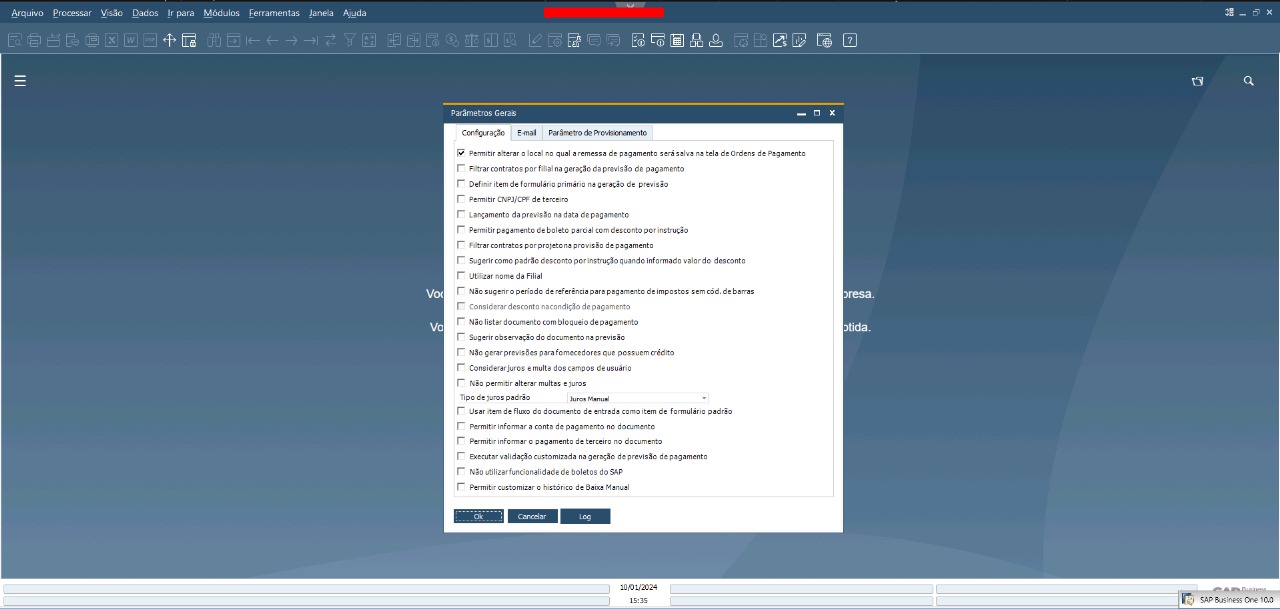Open the Arquivo menu
The image size is (1280, 609).
click(27, 13)
